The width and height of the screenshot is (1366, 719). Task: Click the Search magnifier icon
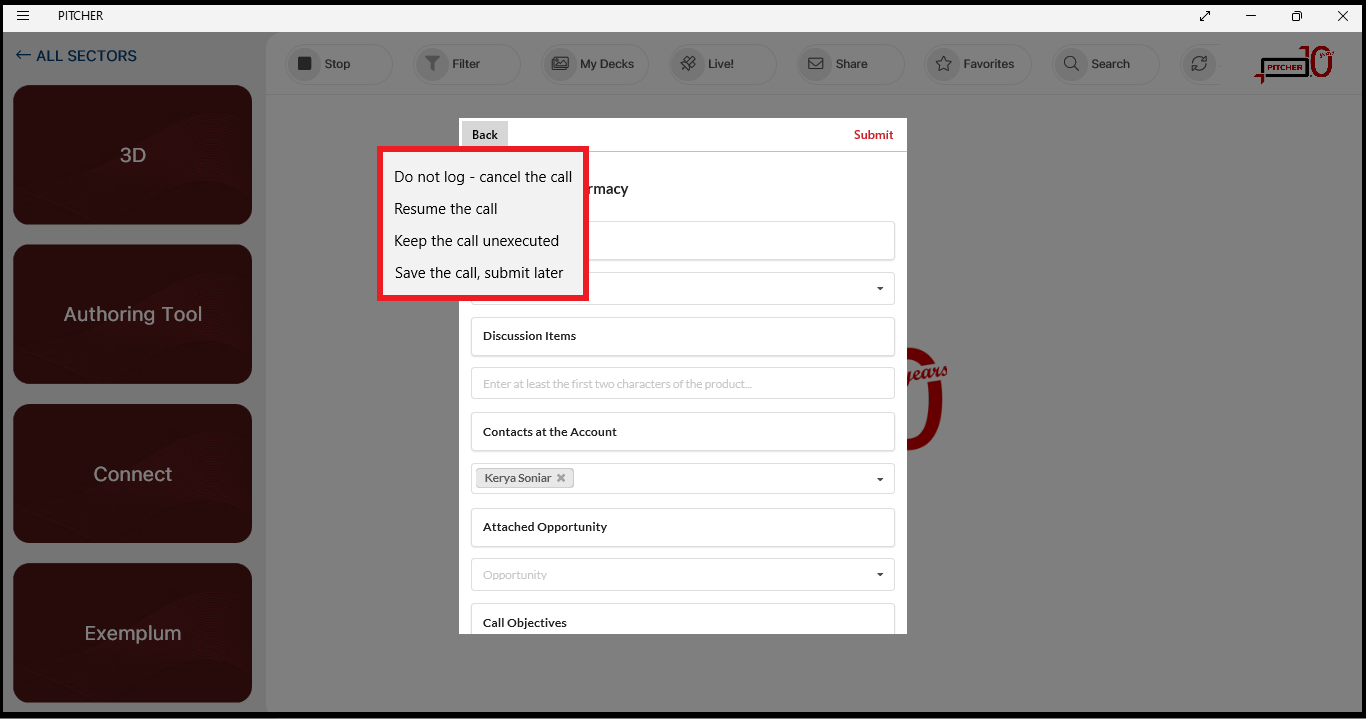[x=1071, y=64]
